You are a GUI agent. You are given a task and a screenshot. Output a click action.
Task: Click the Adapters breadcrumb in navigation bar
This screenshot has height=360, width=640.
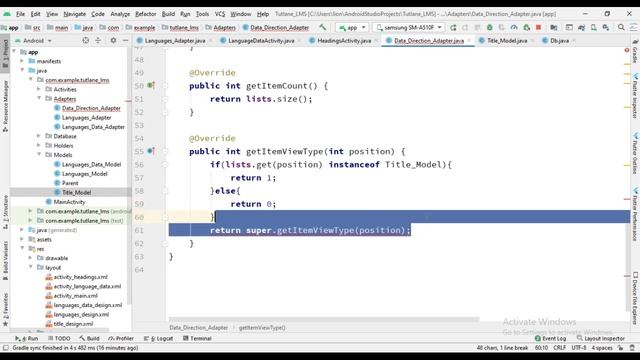click(x=224, y=27)
